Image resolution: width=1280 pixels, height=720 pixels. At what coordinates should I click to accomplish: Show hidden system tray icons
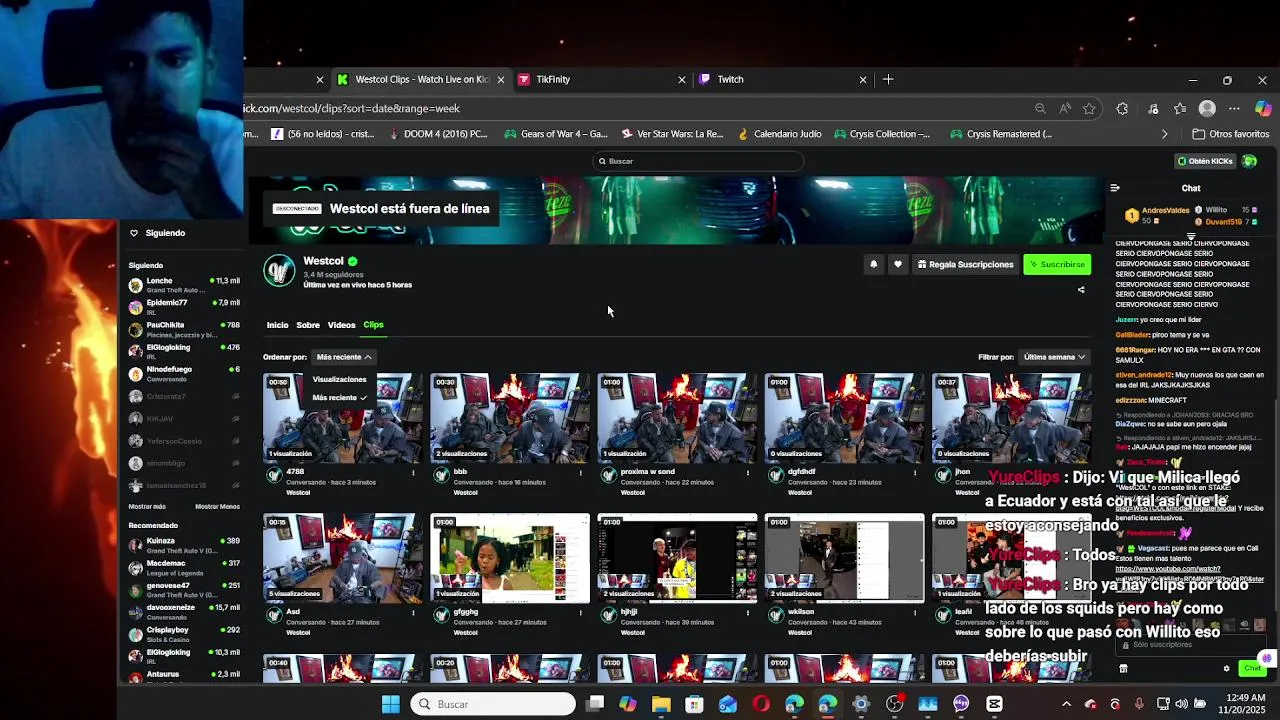pyautogui.click(x=1066, y=704)
